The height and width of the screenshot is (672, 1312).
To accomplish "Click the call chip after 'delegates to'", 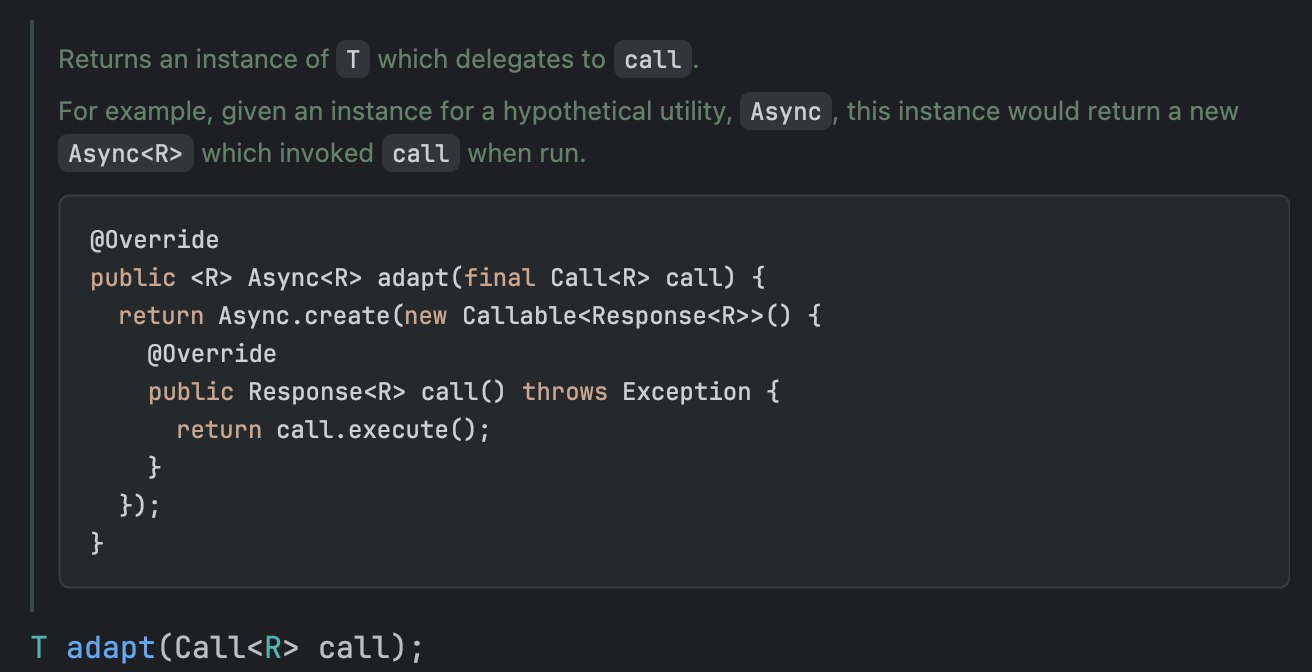I will (652, 59).
